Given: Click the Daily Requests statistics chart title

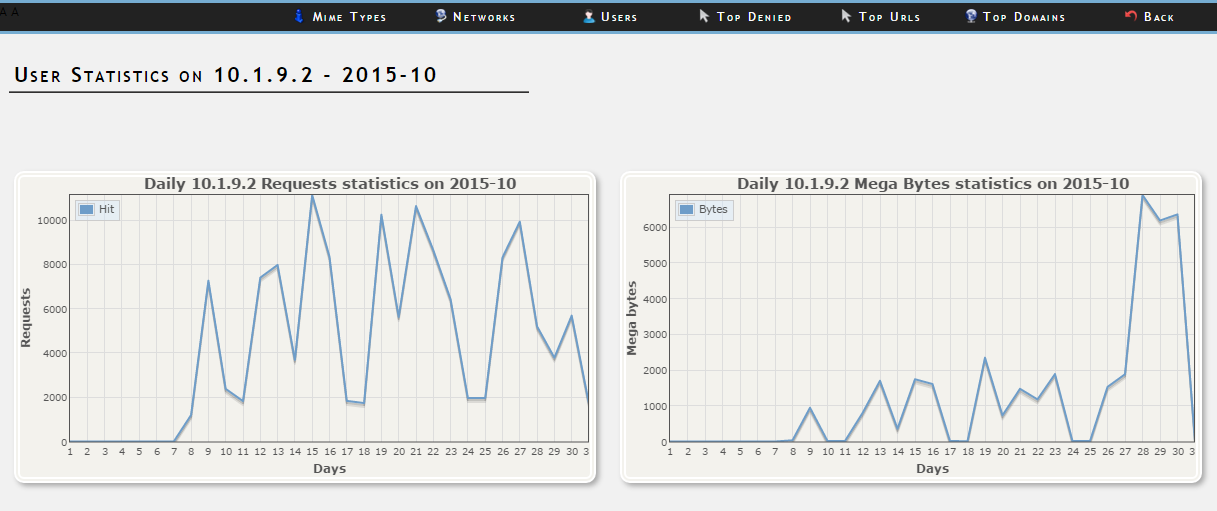Looking at the screenshot, I should tap(330, 184).
